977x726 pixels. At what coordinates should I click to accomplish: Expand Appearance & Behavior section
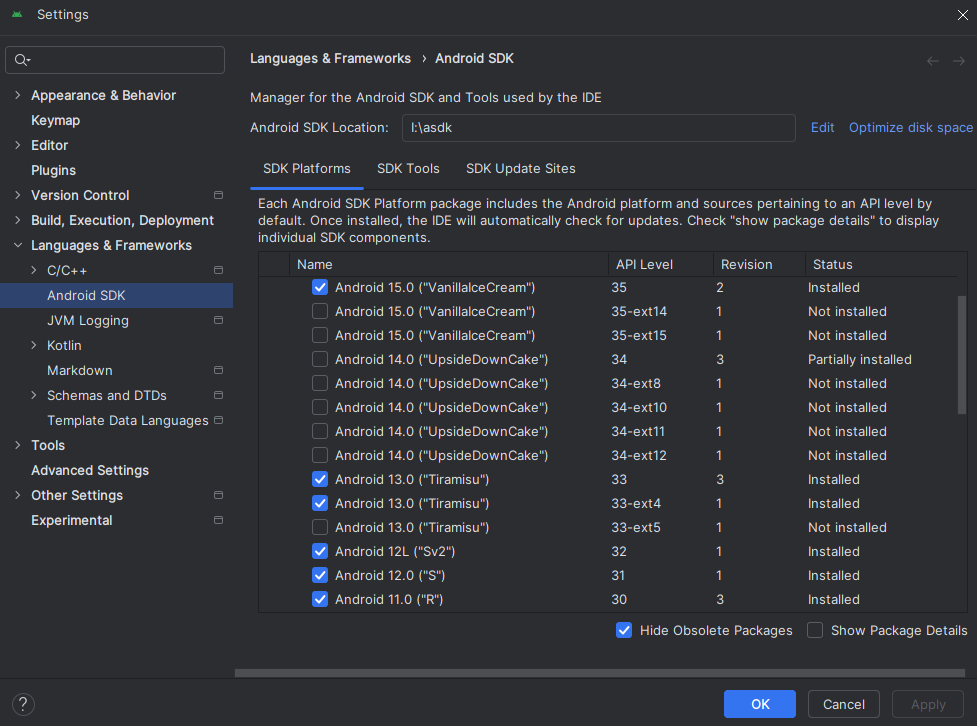(x=17, y=95)
